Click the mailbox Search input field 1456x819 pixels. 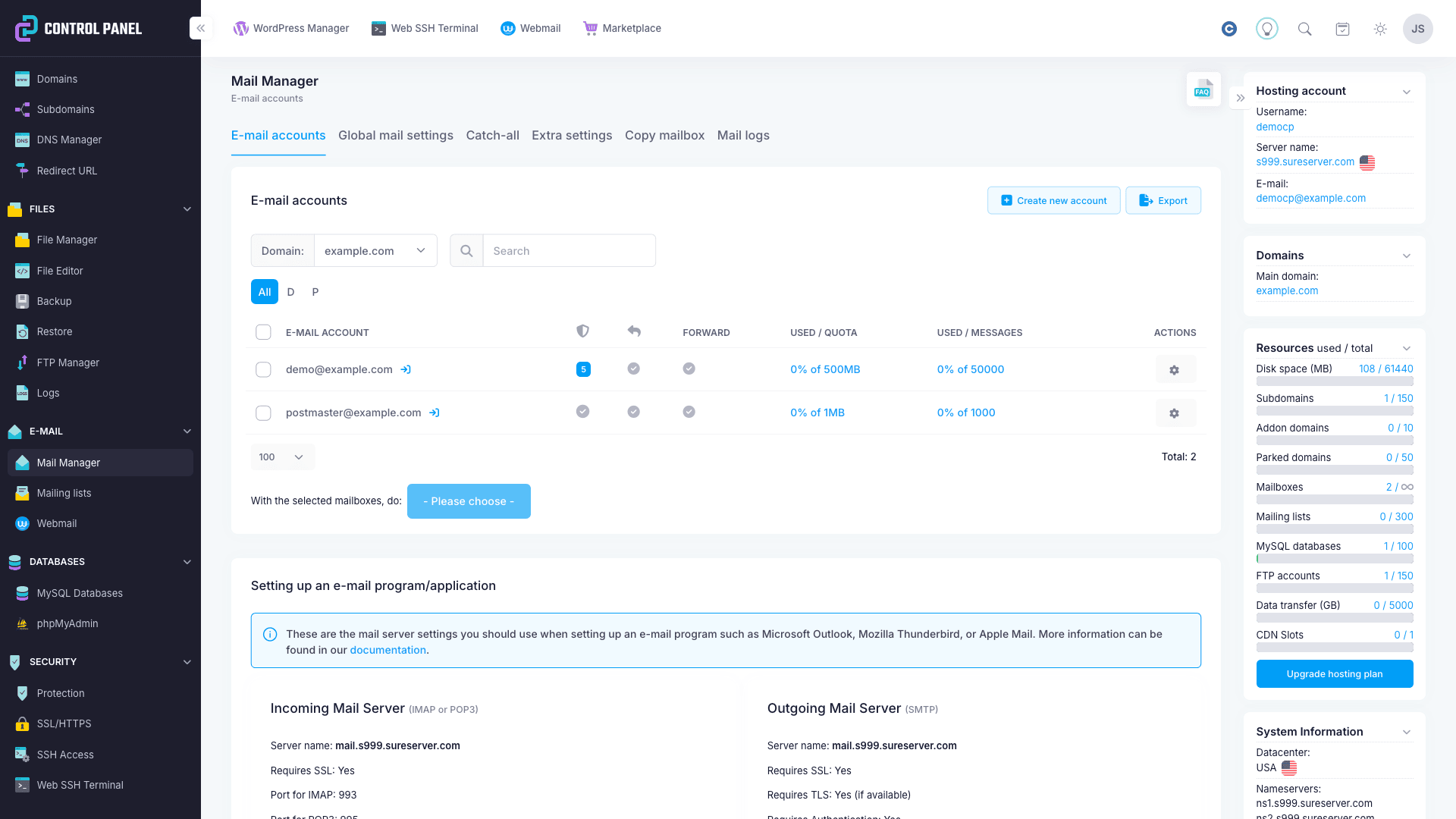pyautogui.click(x=569, y=251)
